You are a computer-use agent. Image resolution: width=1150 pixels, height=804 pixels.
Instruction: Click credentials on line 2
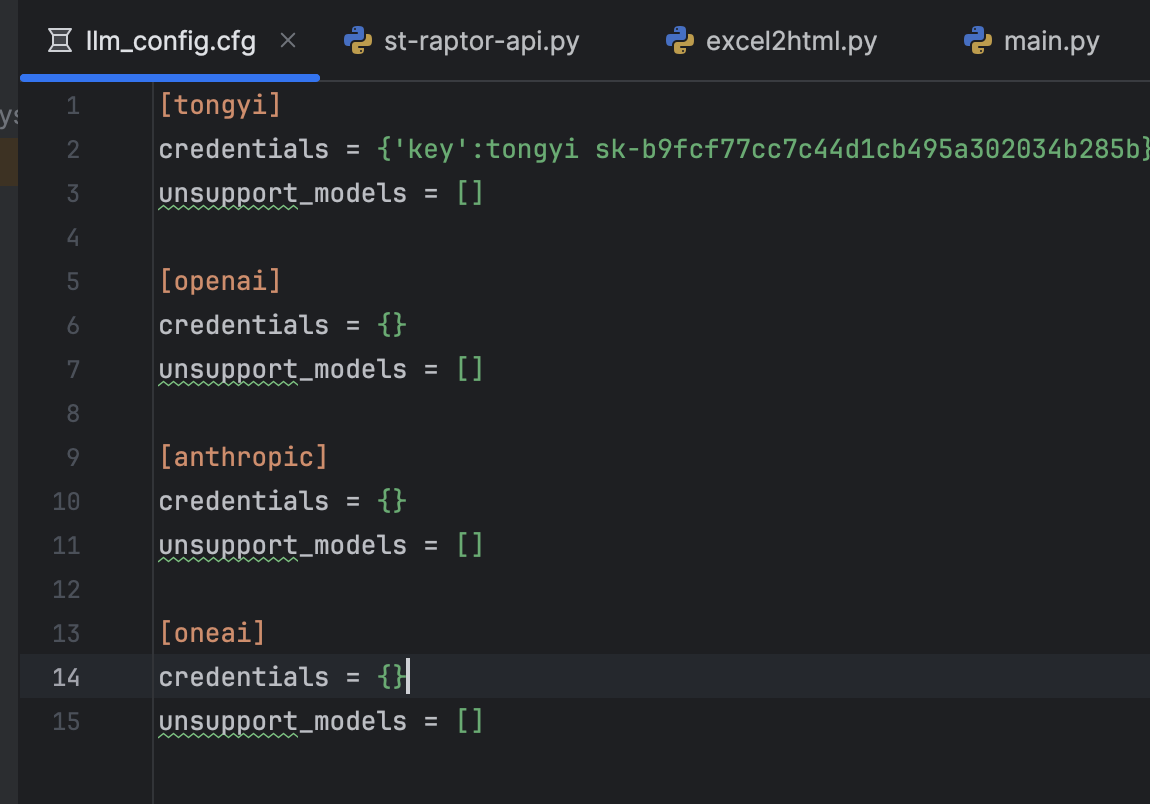243,149
